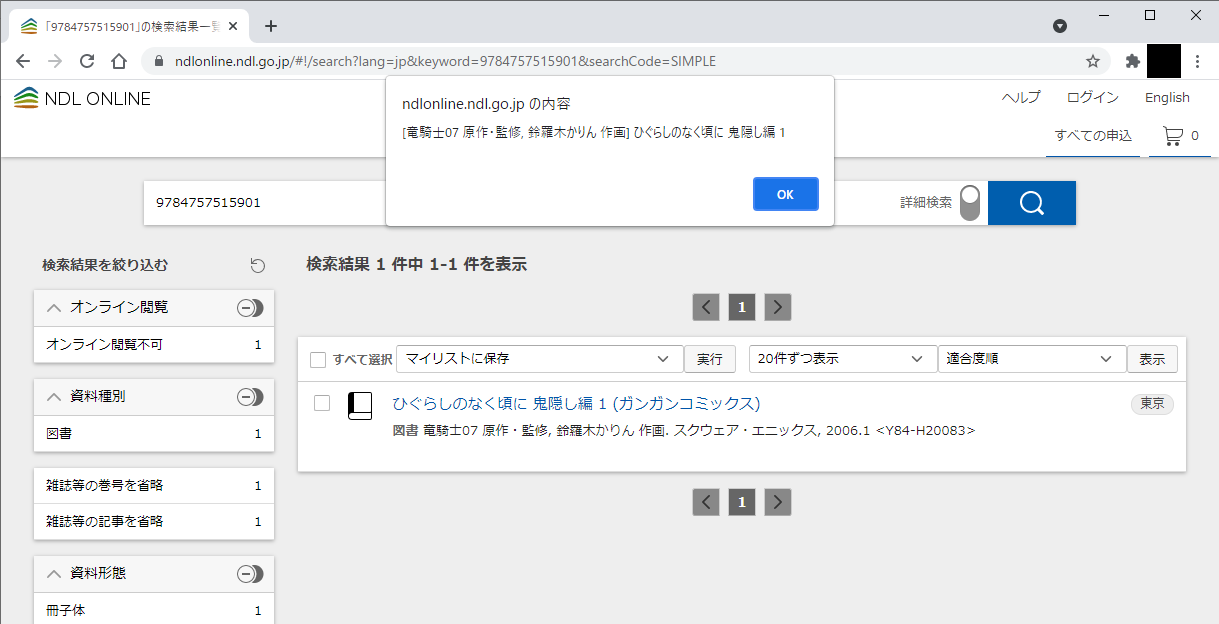This screenshot has height=624, width=1219.
Task: Click the book icon of the result
Action: click(359, 405)
